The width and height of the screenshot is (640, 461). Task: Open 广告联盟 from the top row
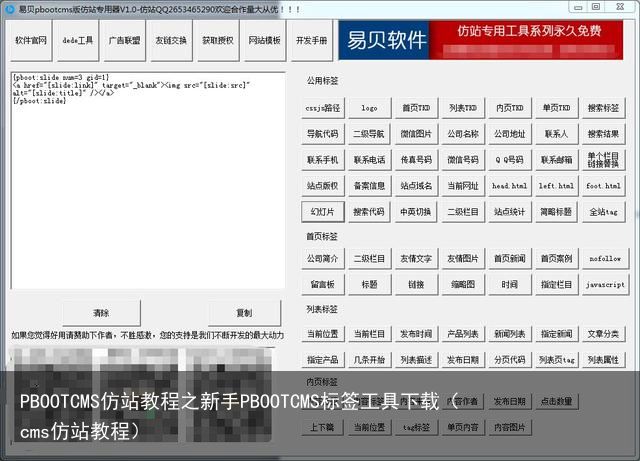click(x=124, y=40)
